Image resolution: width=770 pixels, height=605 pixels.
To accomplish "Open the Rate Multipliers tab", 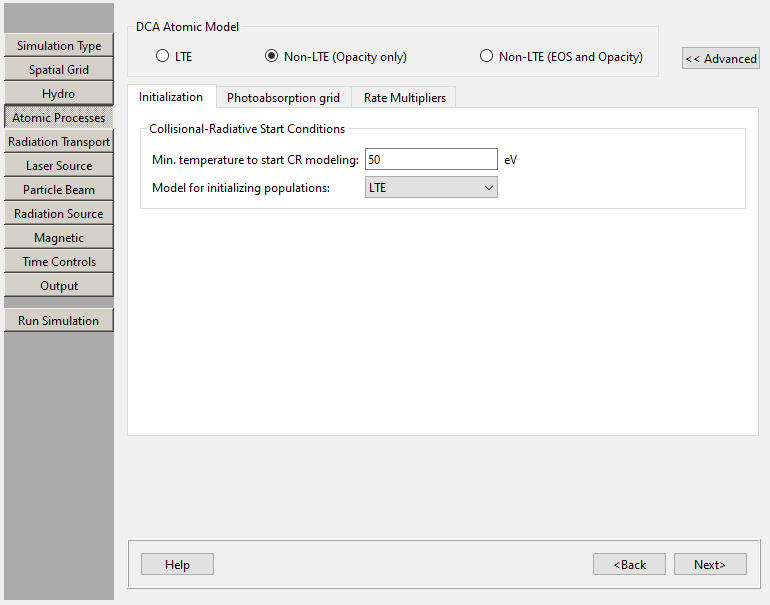I will click(x=404, y=97).
